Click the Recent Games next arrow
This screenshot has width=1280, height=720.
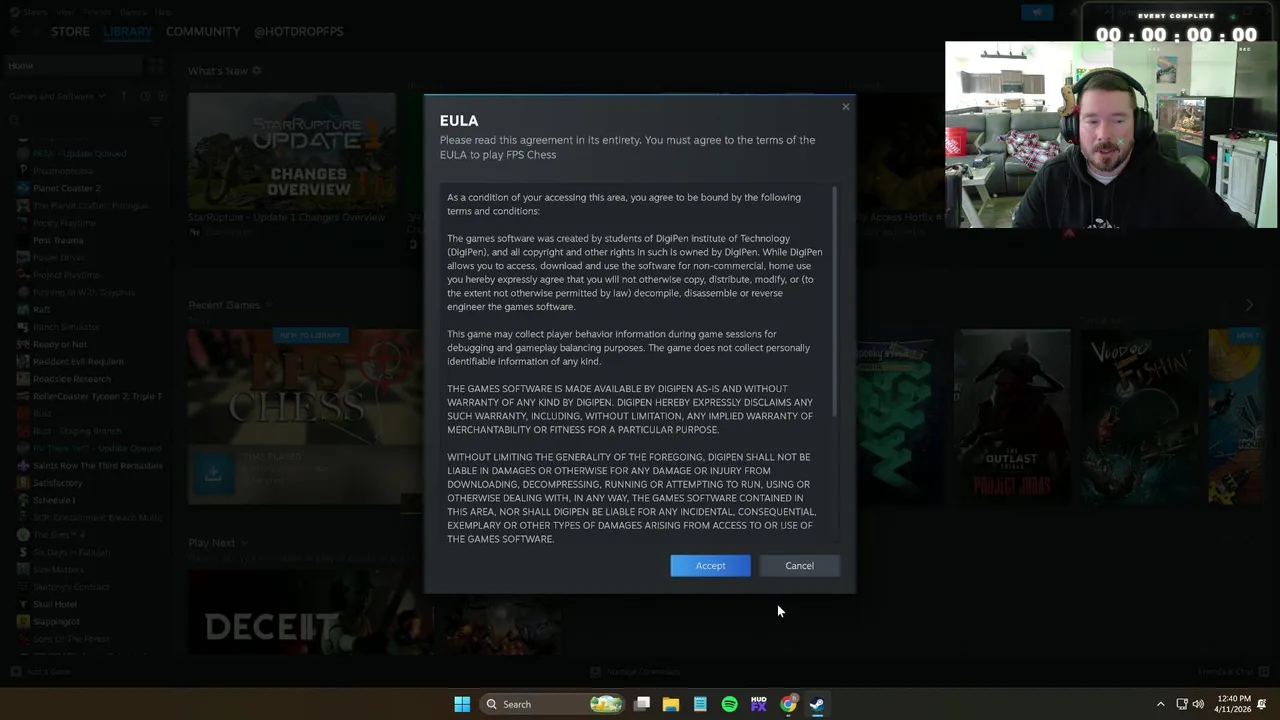click(1249, 305)
